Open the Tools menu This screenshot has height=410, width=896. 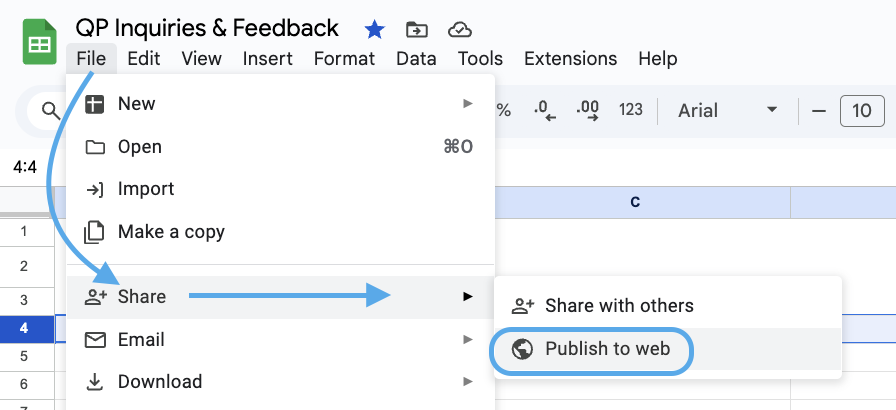point(480,59)
